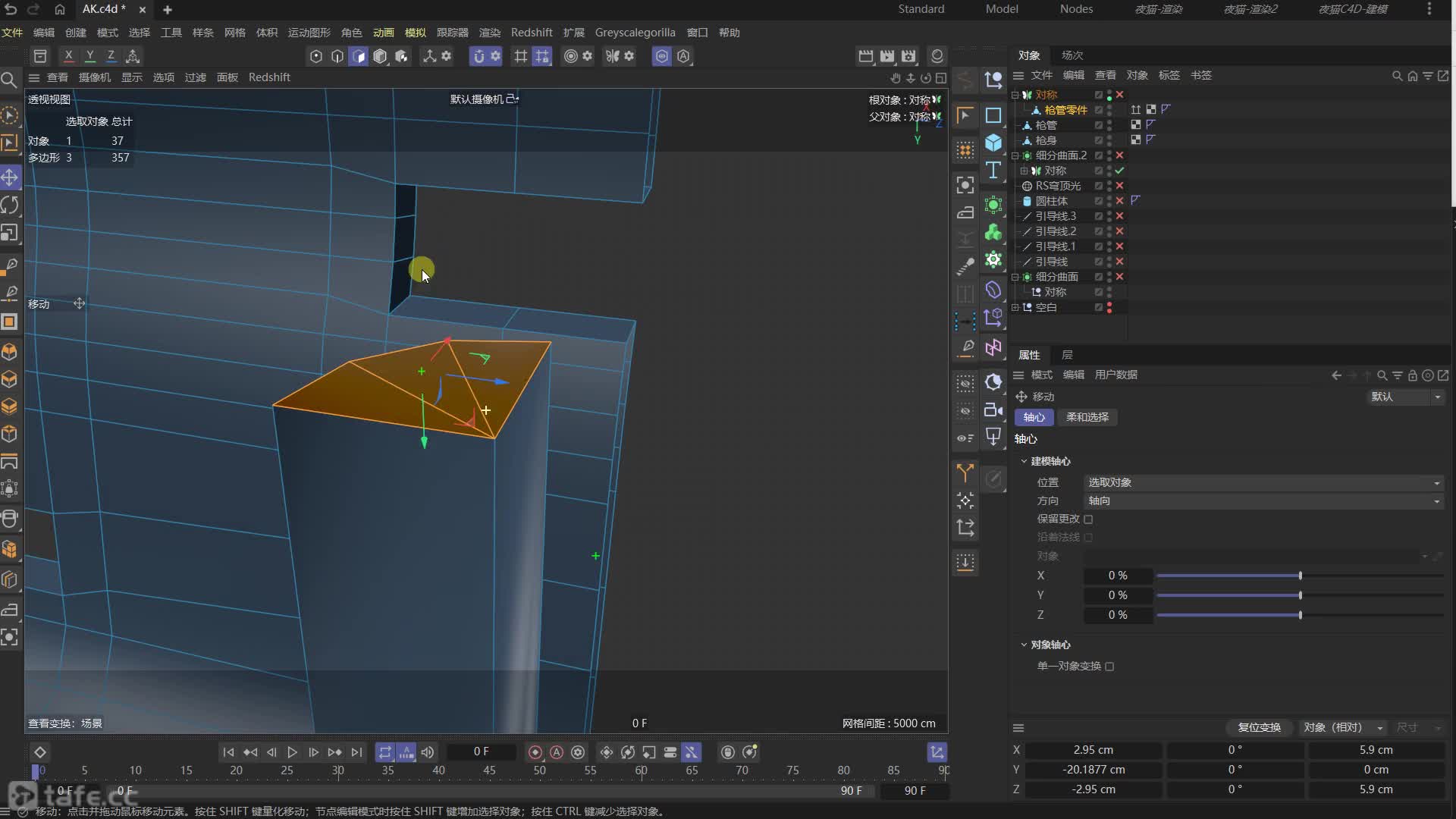Toggle enable checkmark for nested 对称 object
The image size is (1456, 819).
click(x=1119, y=171)
